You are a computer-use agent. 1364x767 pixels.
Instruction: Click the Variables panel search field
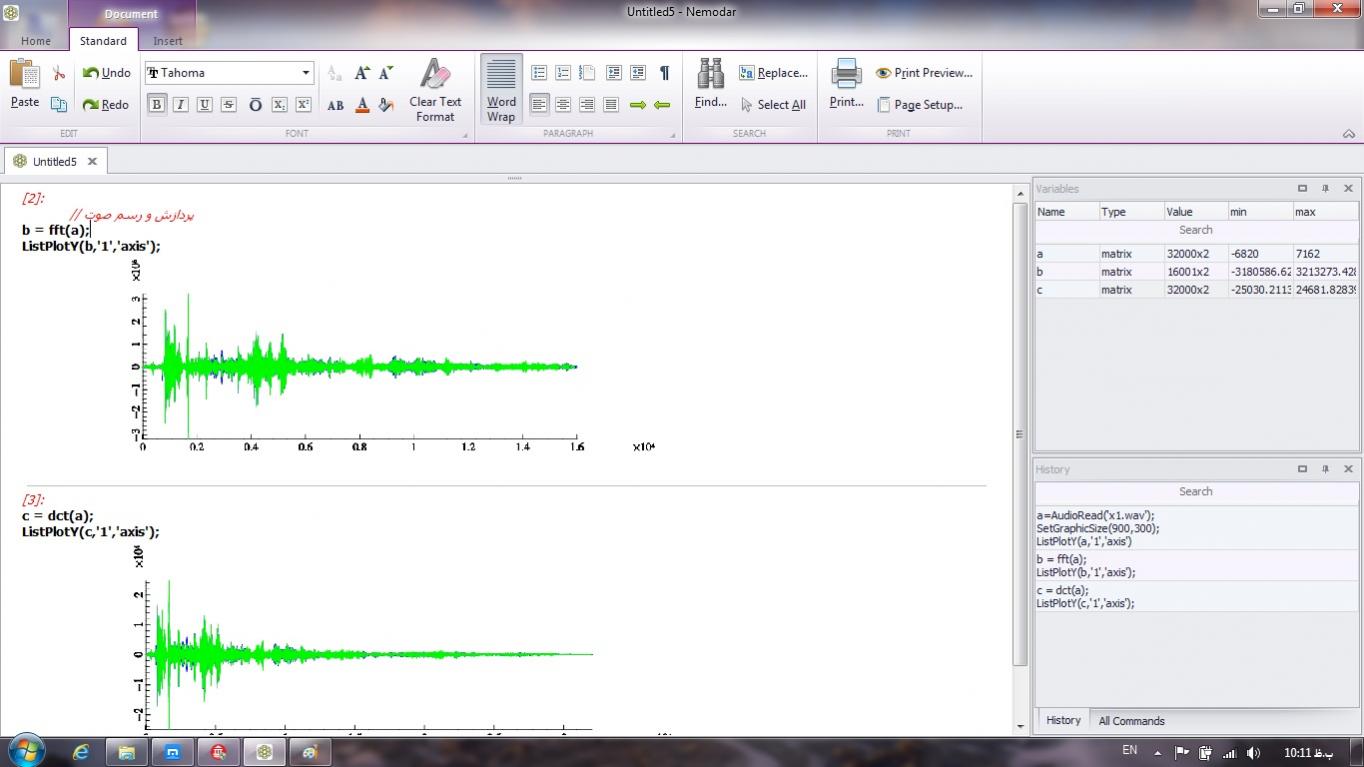click(x=1195, y=230)
